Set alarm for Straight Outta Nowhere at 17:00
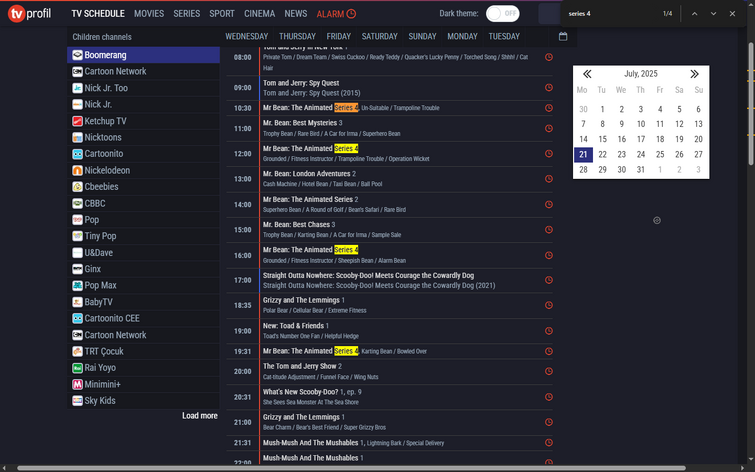 pyautogui.click(x=548, y=280)
